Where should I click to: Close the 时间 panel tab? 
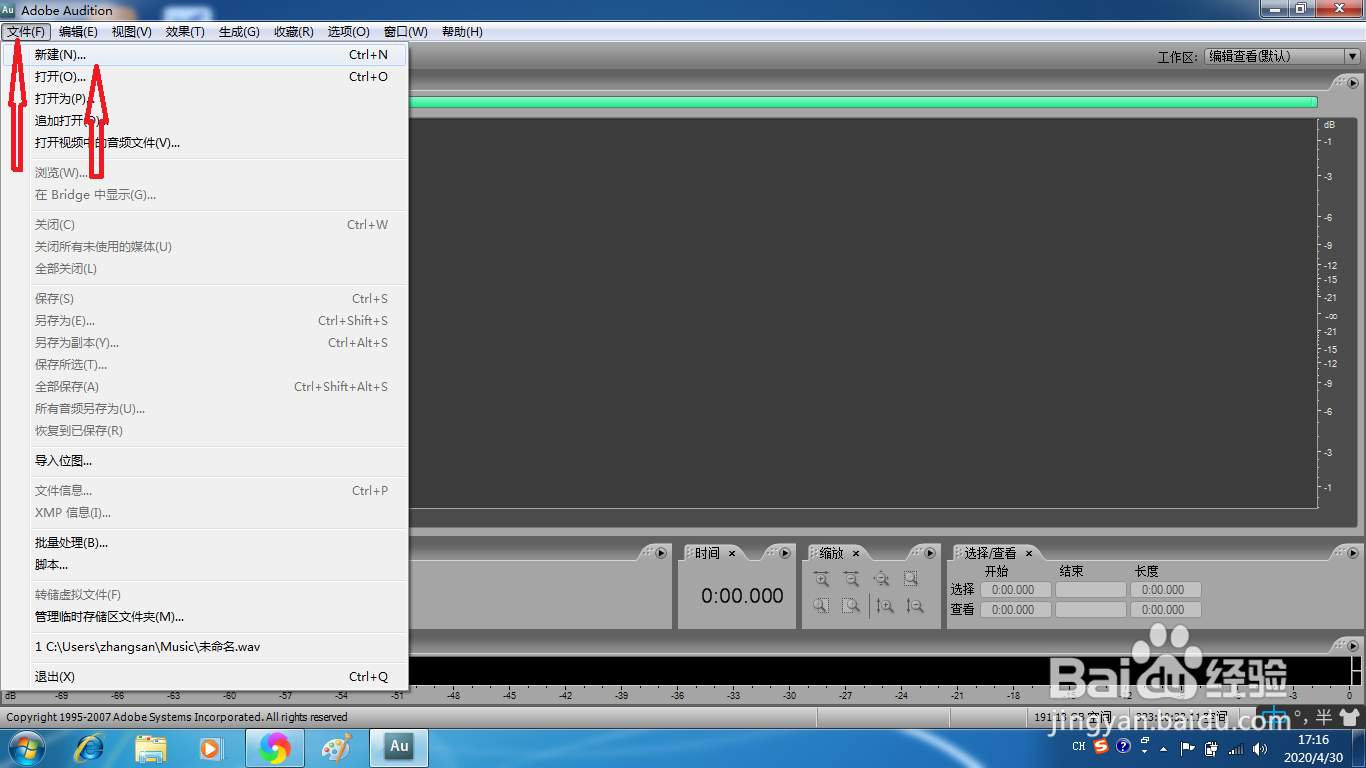[x=732, y=553]
